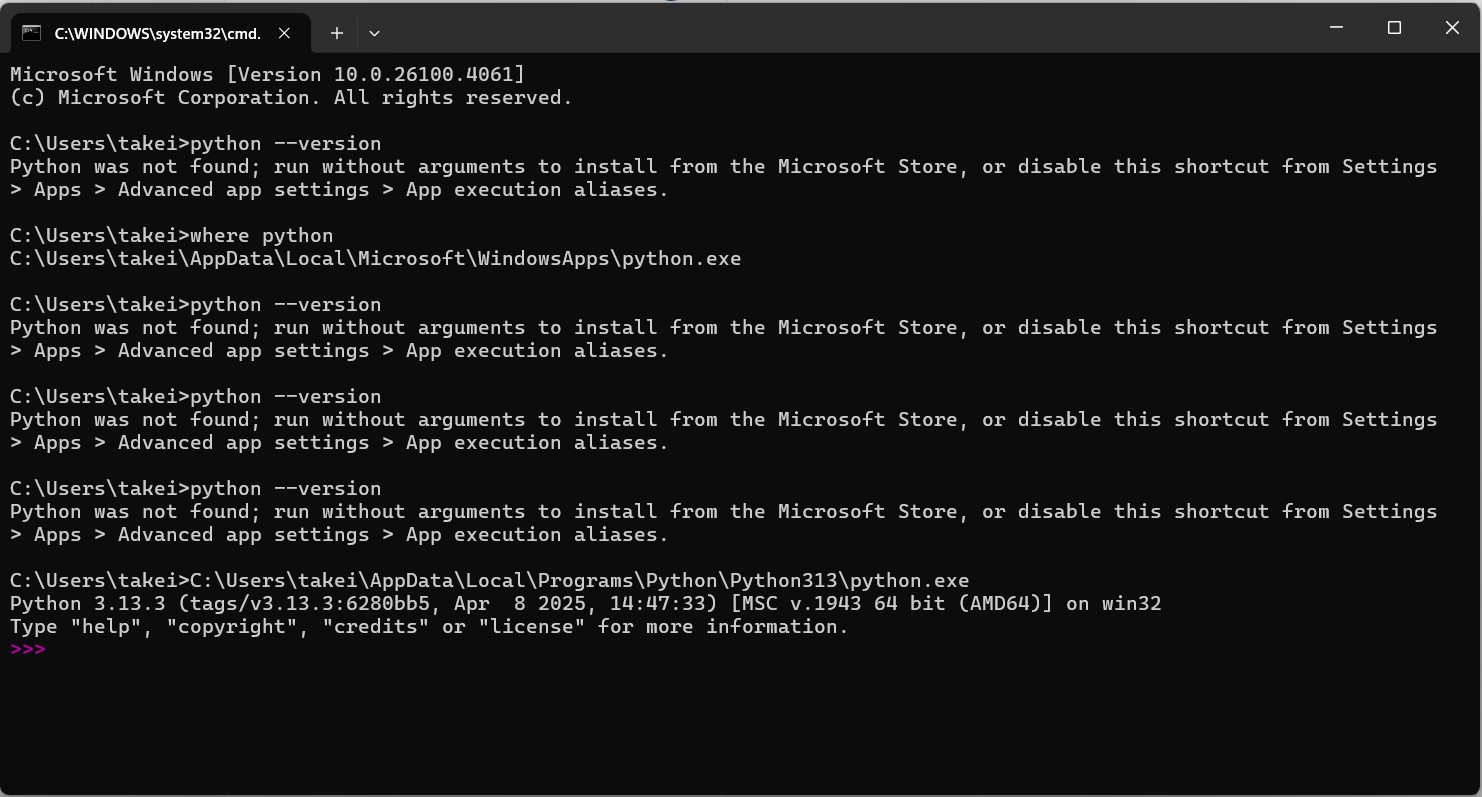Click the word "license" in help line

(x=532, y=626)
